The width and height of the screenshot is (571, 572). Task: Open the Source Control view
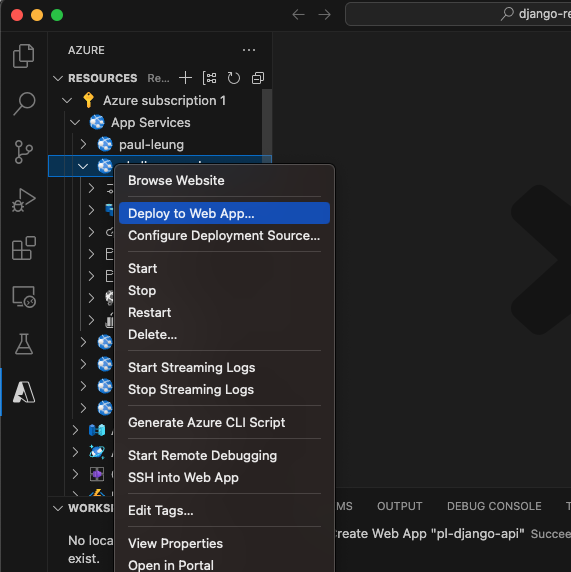coord(24,152)
